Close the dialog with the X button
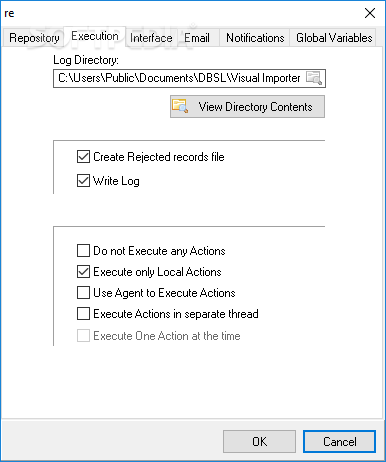This screenshot has width=386, height=462. pyautogui.click(x=370, y=13)
